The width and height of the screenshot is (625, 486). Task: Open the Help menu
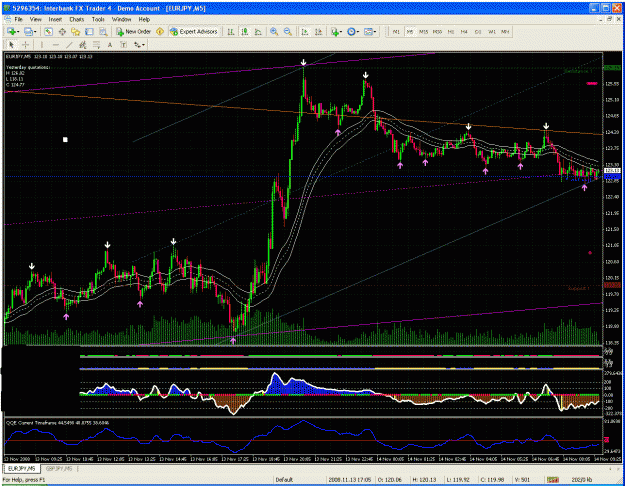pos(144,19)
